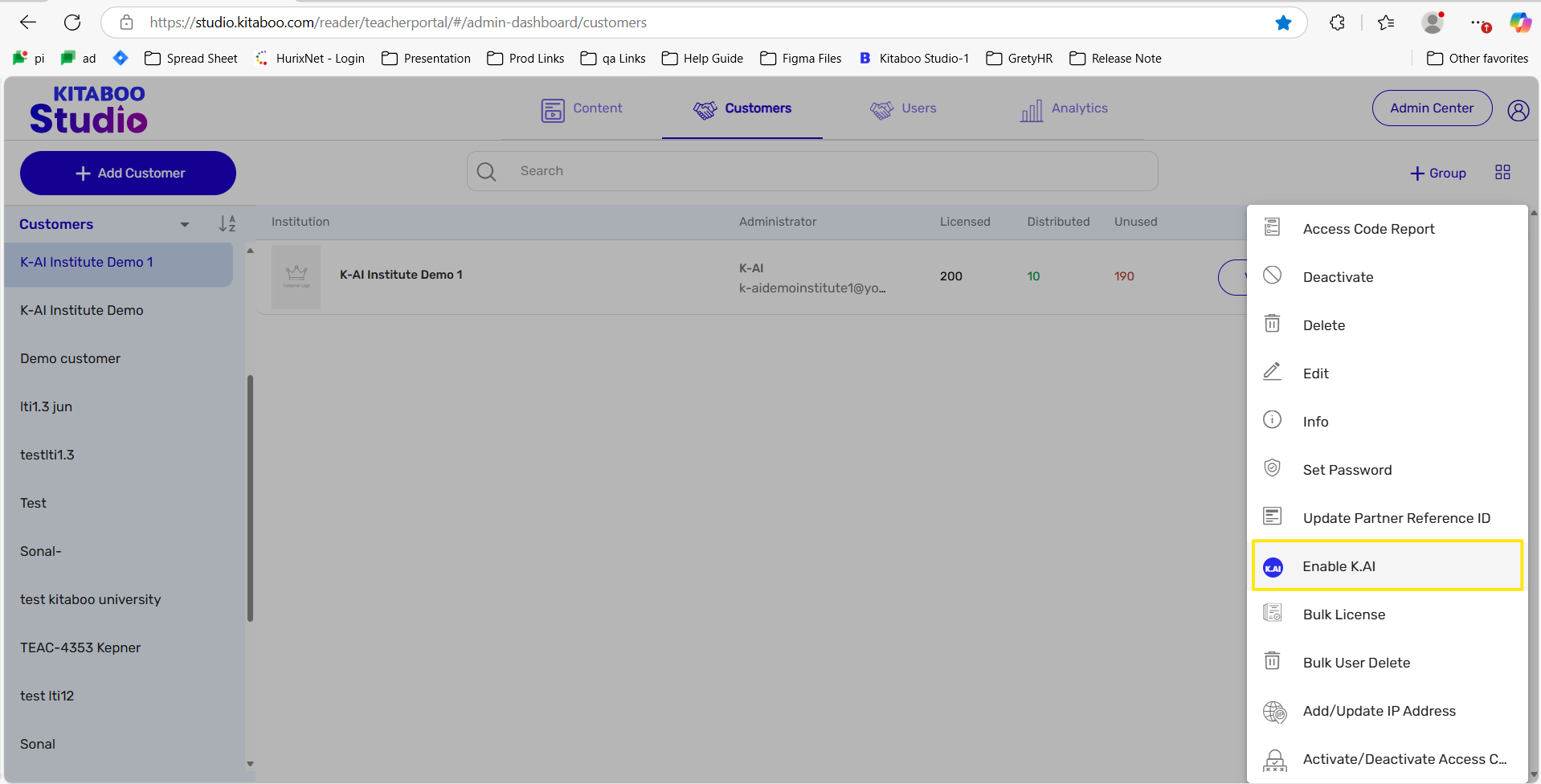Click the institution logo thumbnail
The width and height of the screenshot is (1541, 784).
(x=296, y=276)
